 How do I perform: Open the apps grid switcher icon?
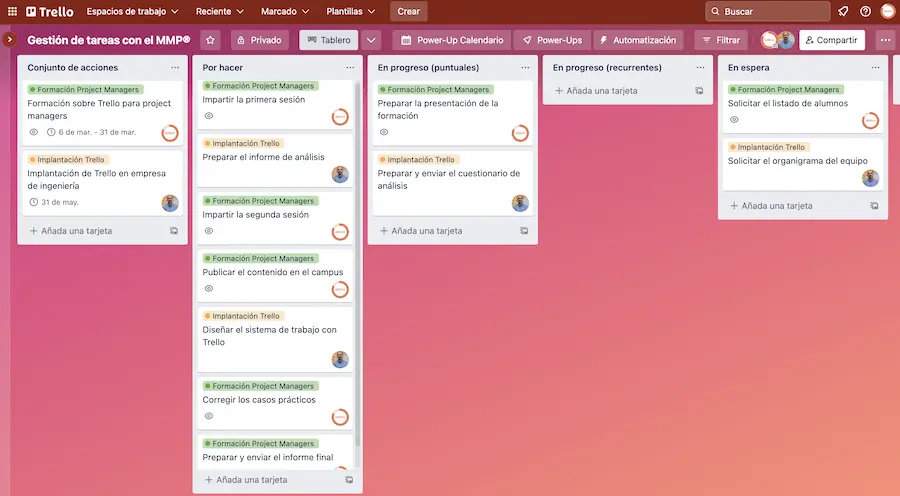[12, 11]
